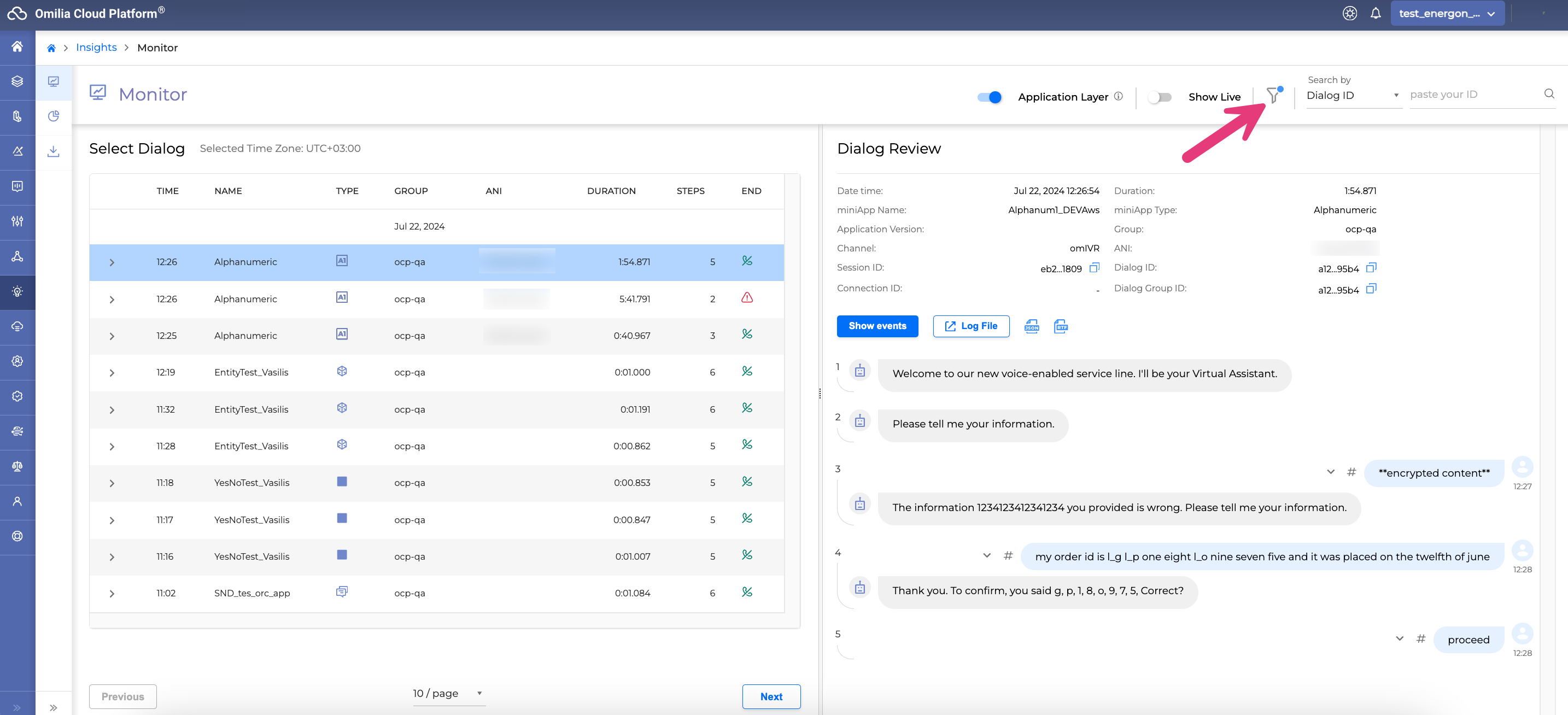This screenshot has height=715, width=1568.
Task: Expand details of step 4 user utterance
Action: (986, 555)
